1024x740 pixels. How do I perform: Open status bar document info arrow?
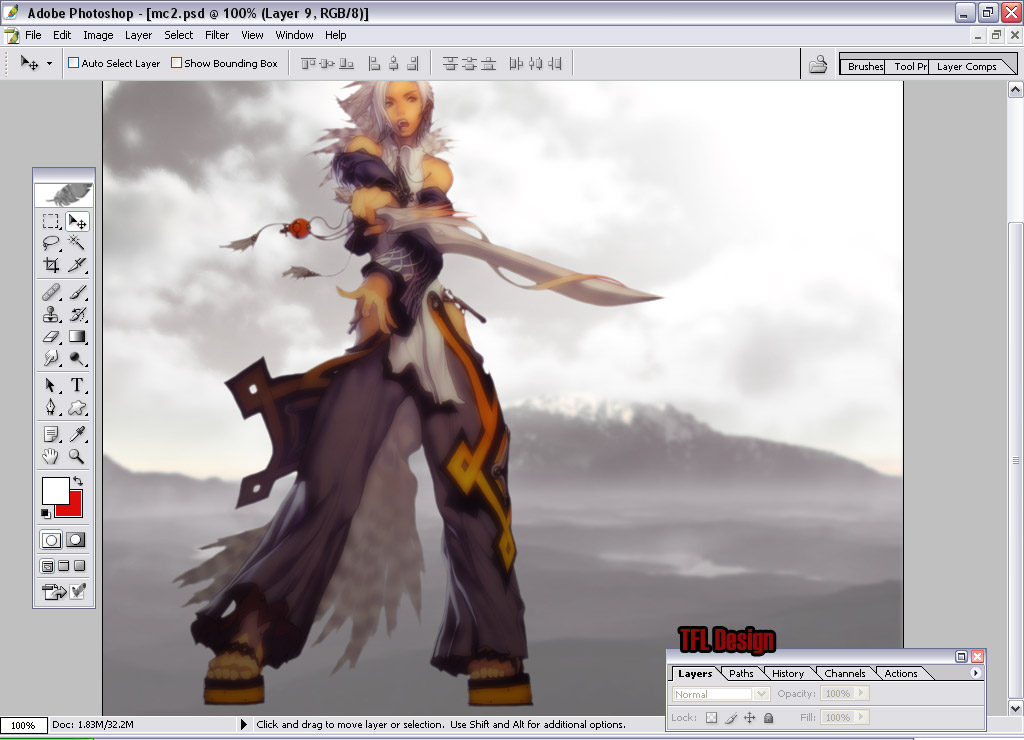pos(244,724)
